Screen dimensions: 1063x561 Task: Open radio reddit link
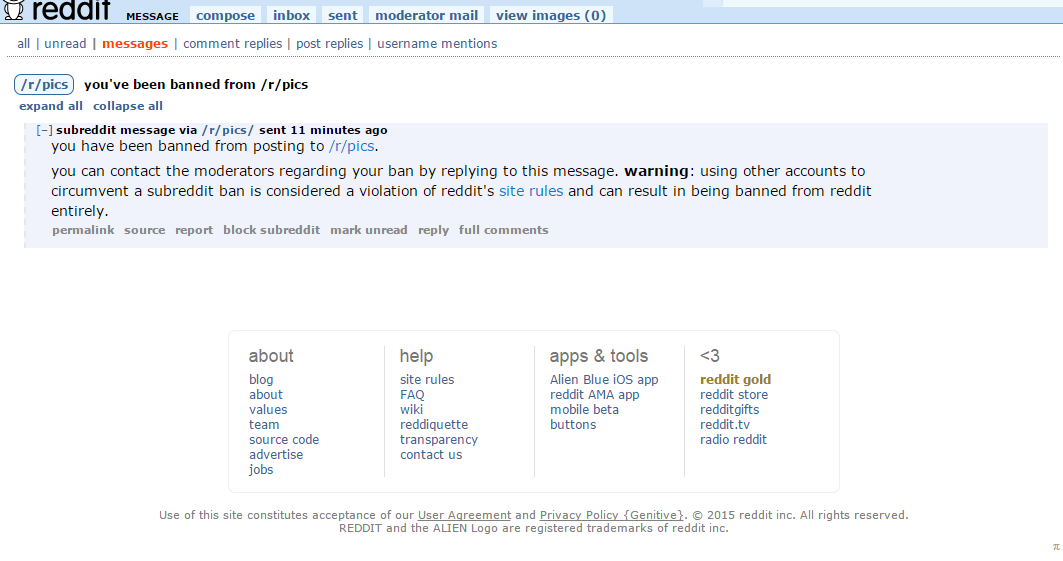(x=734, y=439)
